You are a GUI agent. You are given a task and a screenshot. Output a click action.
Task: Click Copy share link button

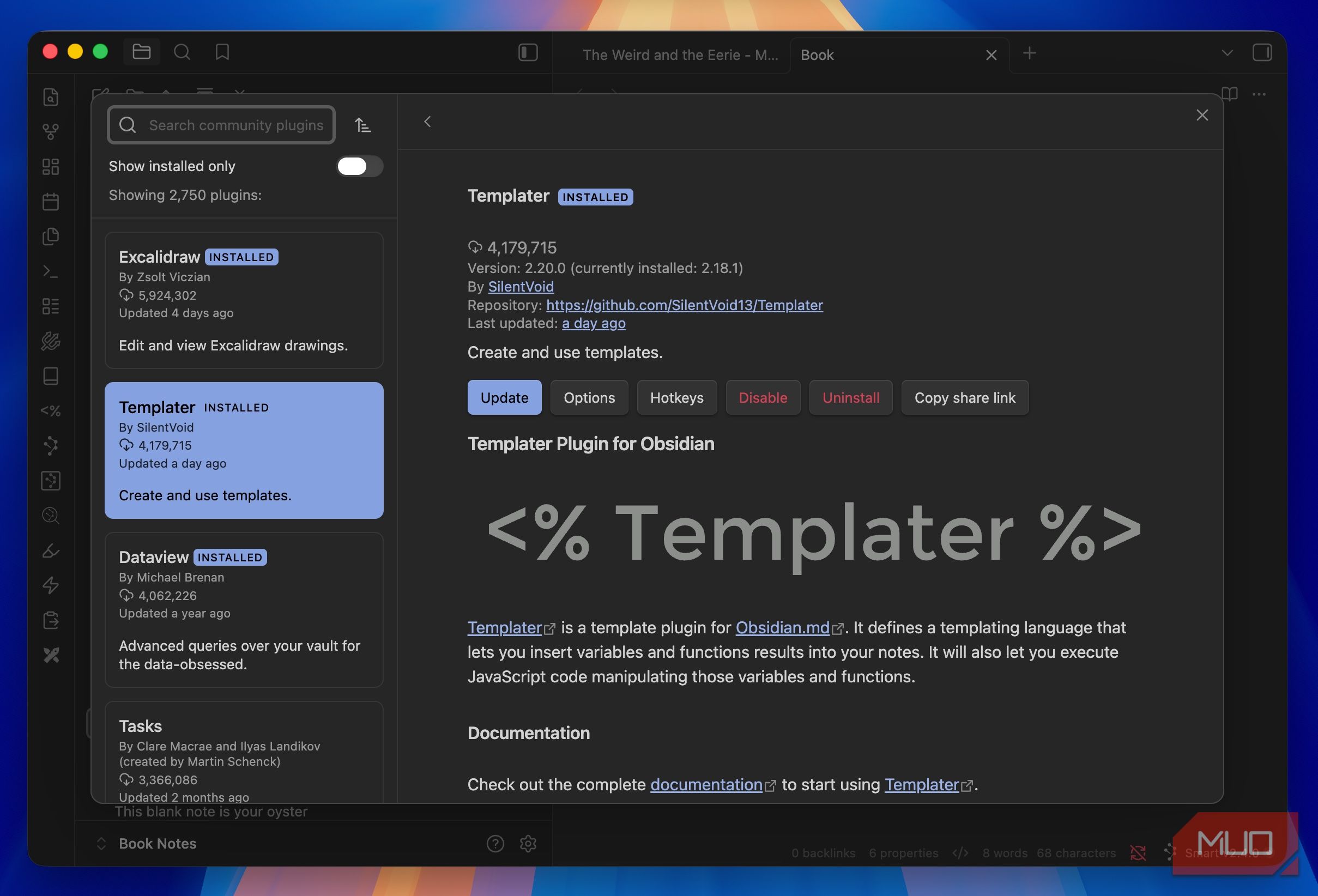click(965, 397)
